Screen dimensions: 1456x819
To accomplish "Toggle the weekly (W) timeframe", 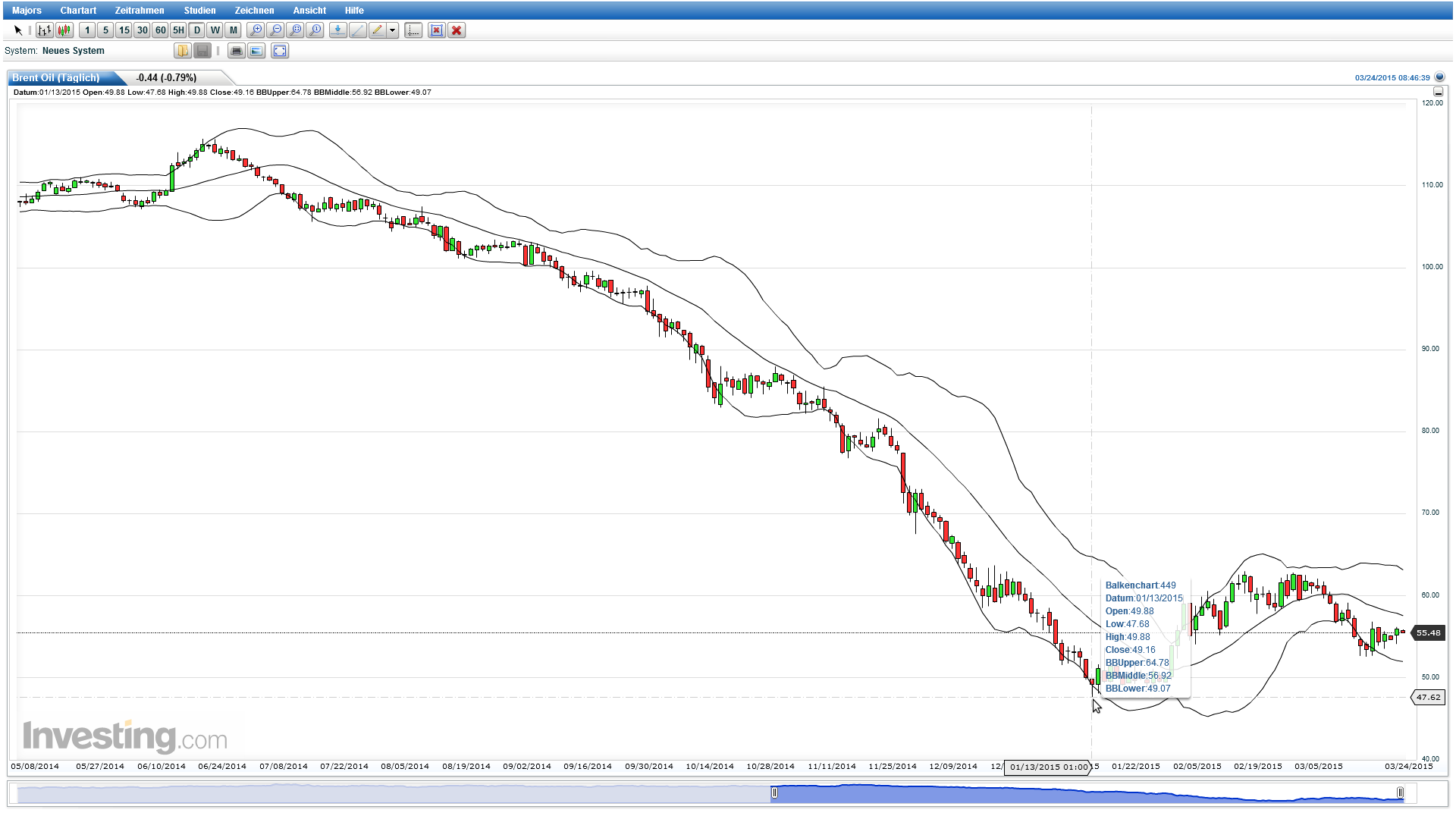I will click(x=215, y=30).
